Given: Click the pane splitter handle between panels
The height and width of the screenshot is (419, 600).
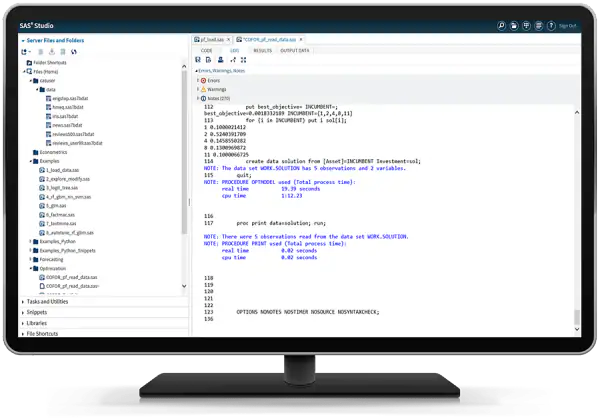Looking at the screenshot, I should tap(189, 202).
